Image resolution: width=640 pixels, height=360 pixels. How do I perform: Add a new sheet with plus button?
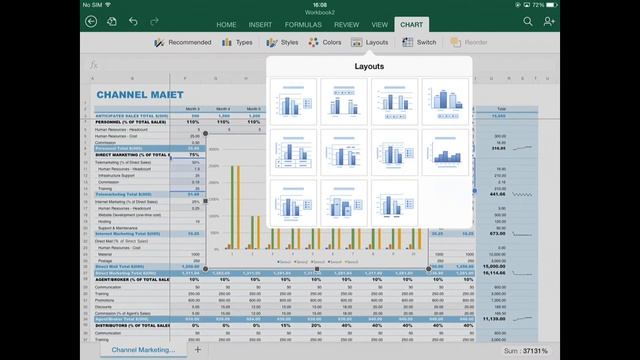pyautogui.click(x=198, y=349)
